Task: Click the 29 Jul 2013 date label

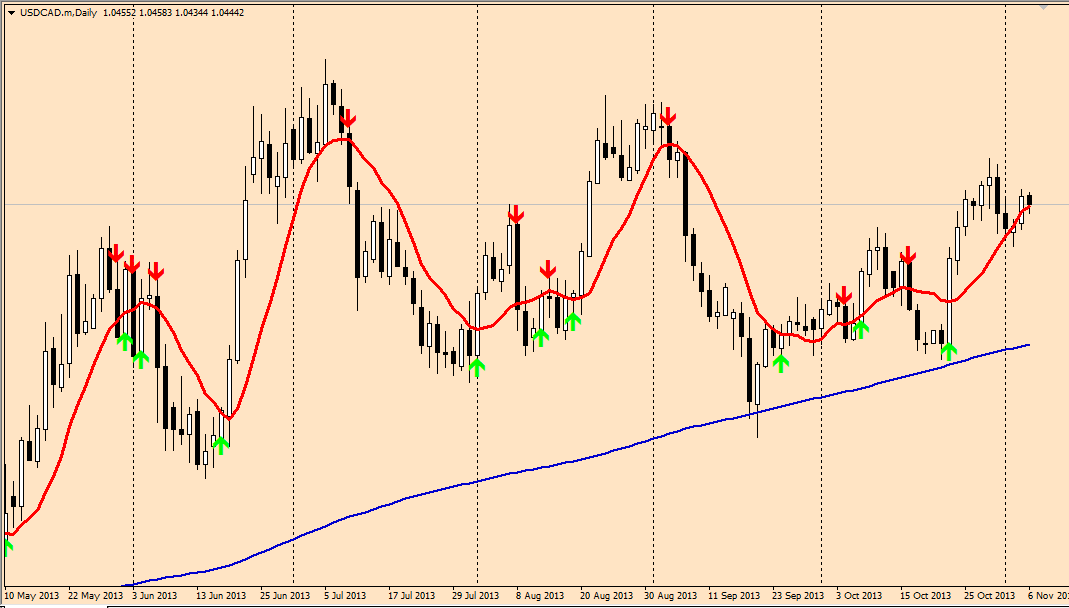Action: (476, 595)
